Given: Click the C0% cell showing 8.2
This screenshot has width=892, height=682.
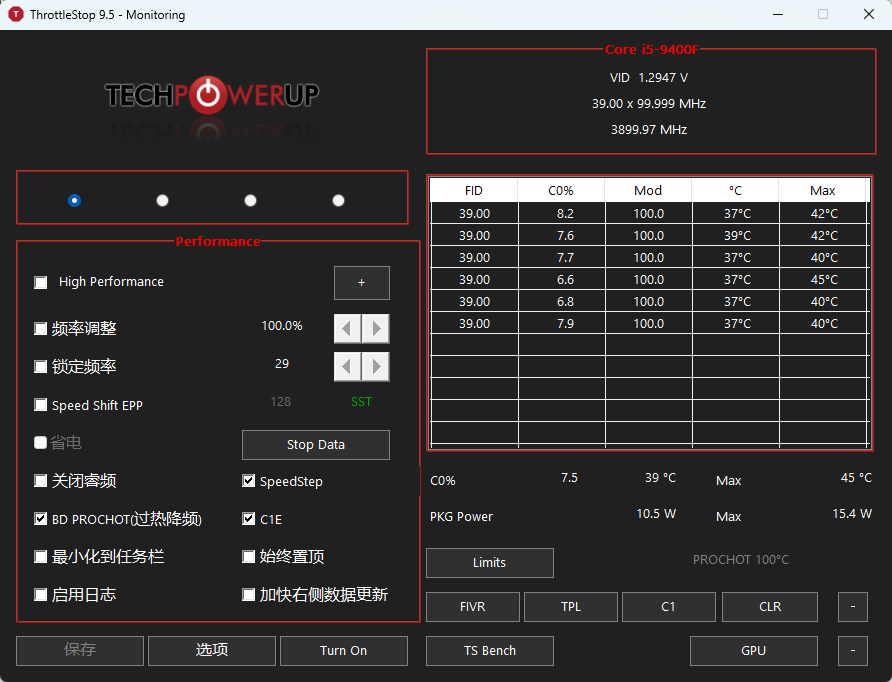Looking at the screenshot, I should coord(562,214).
